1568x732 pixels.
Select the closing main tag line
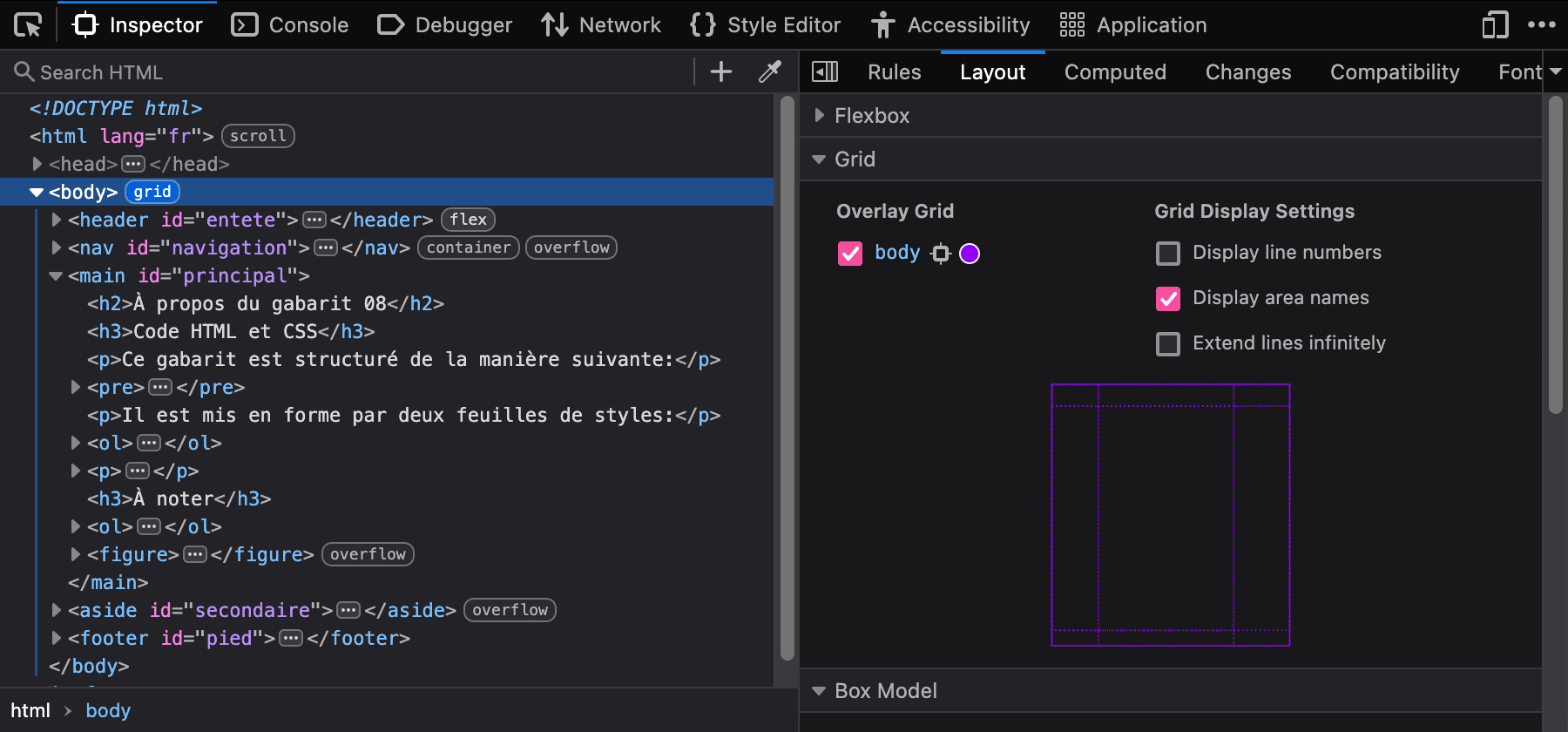[108, 582]
